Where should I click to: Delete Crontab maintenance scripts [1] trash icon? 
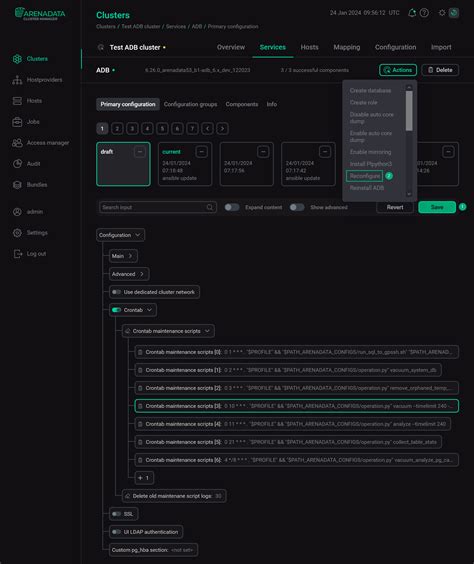point(140,370)
